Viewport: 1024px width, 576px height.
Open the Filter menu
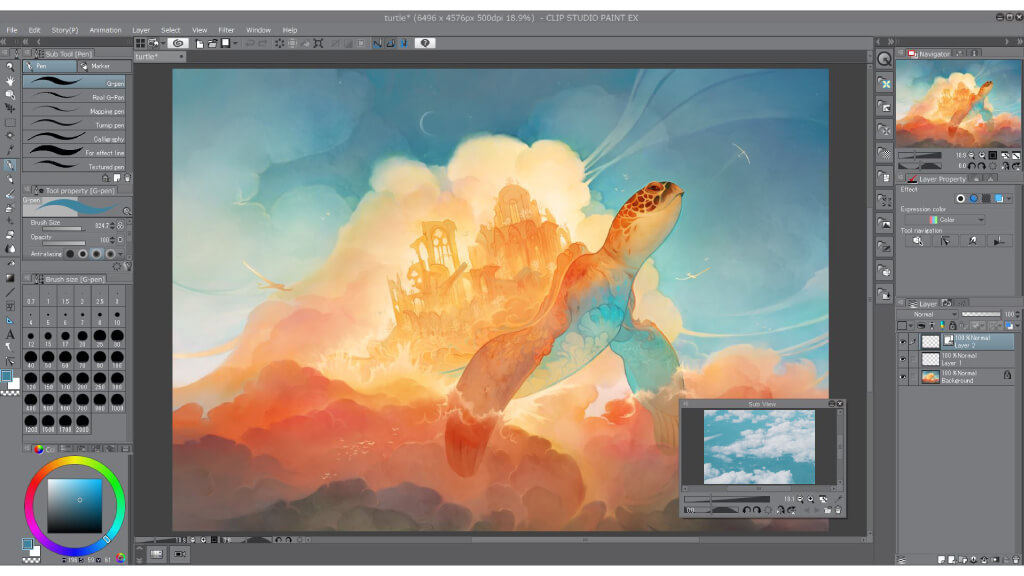(226, 30)
